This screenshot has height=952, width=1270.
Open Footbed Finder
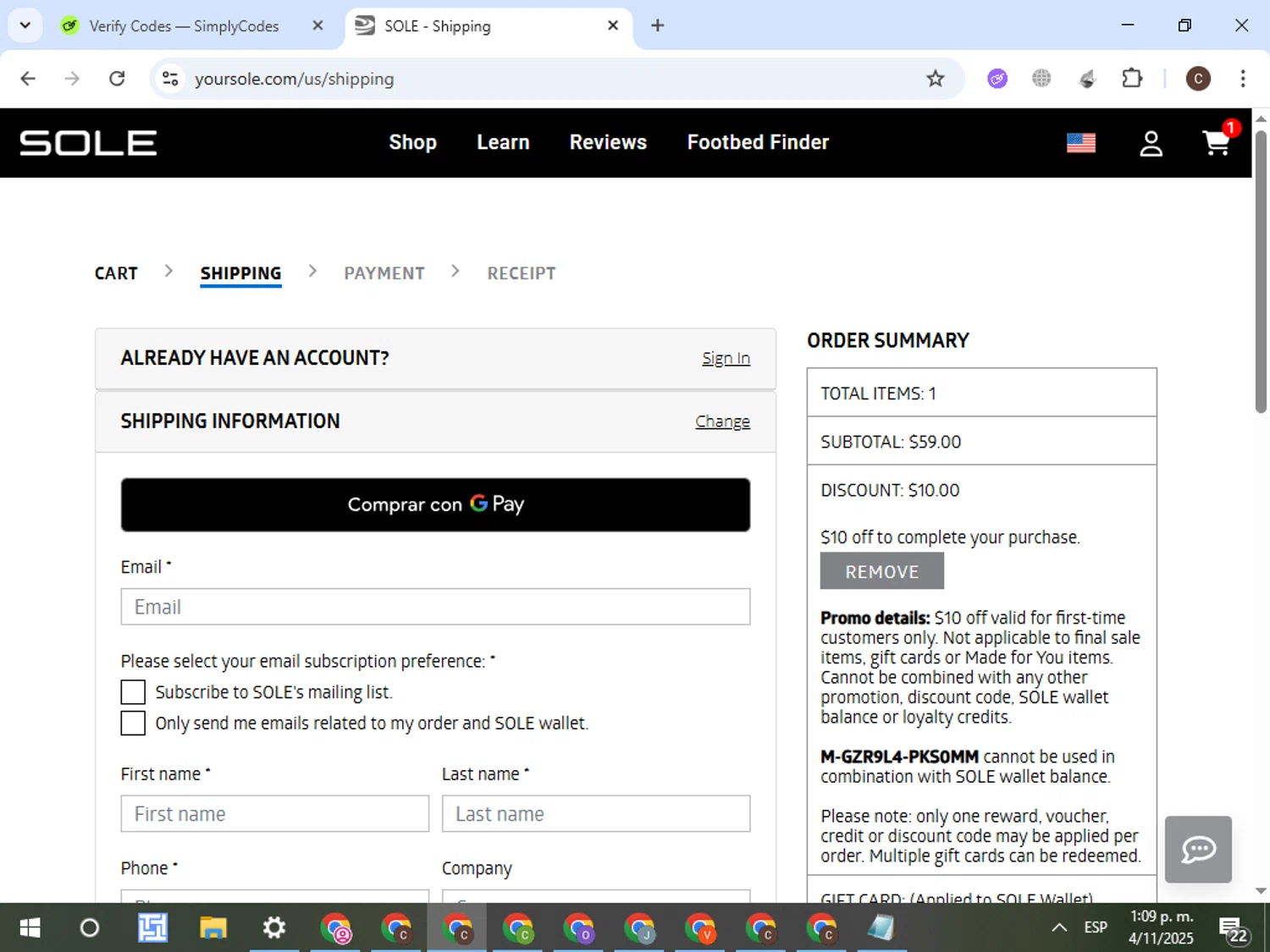(x=758, y=142)
